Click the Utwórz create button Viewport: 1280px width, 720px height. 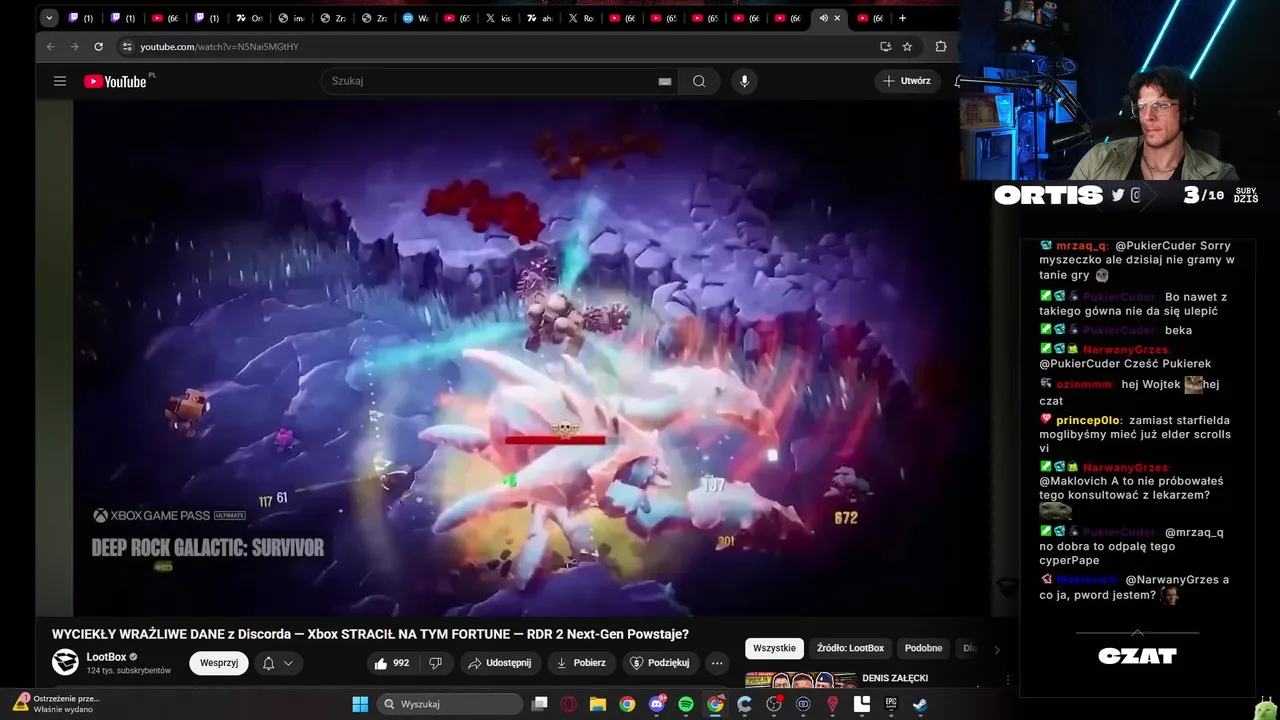907,81
